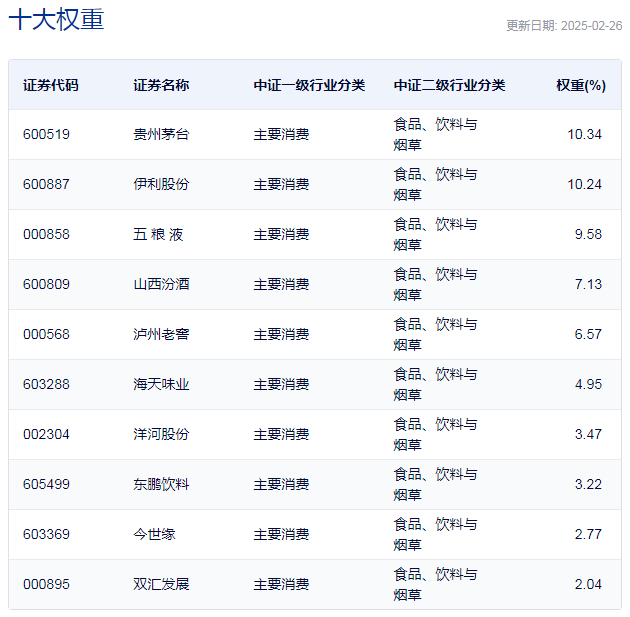Click the 中证一级行业分类 column header

(x=309, y=85)
